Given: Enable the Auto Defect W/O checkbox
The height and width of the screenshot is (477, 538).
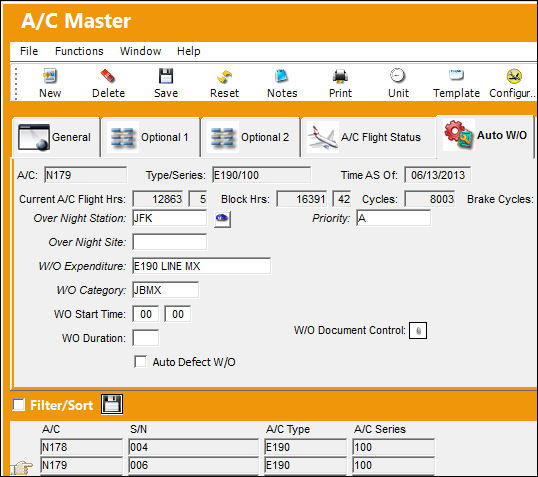Looking at the screenshot, I should [x=140, y=362].
